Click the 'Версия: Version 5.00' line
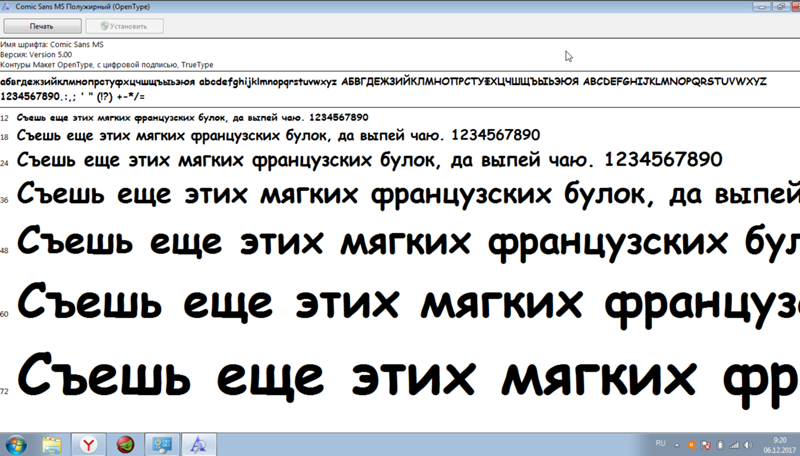Screen dimensions: 800x456 click(x=36, y=55)
